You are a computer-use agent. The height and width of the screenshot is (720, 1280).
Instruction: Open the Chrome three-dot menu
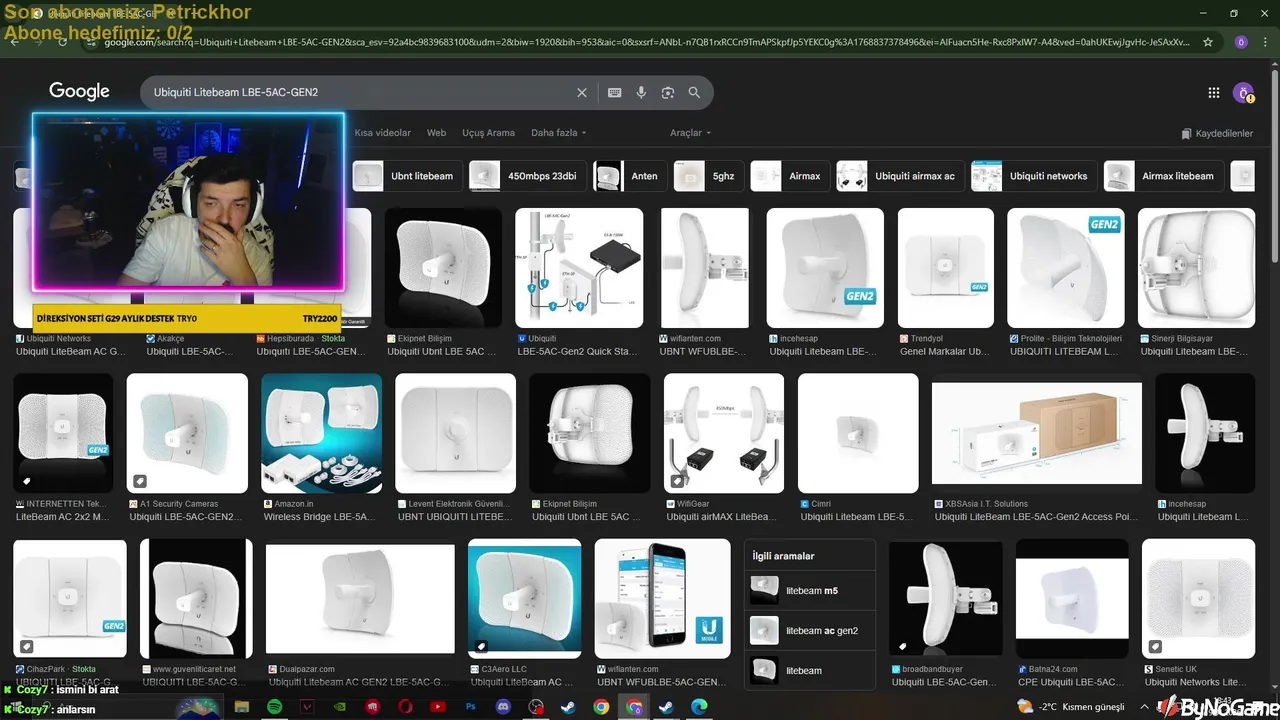(x=1265, y=42)
